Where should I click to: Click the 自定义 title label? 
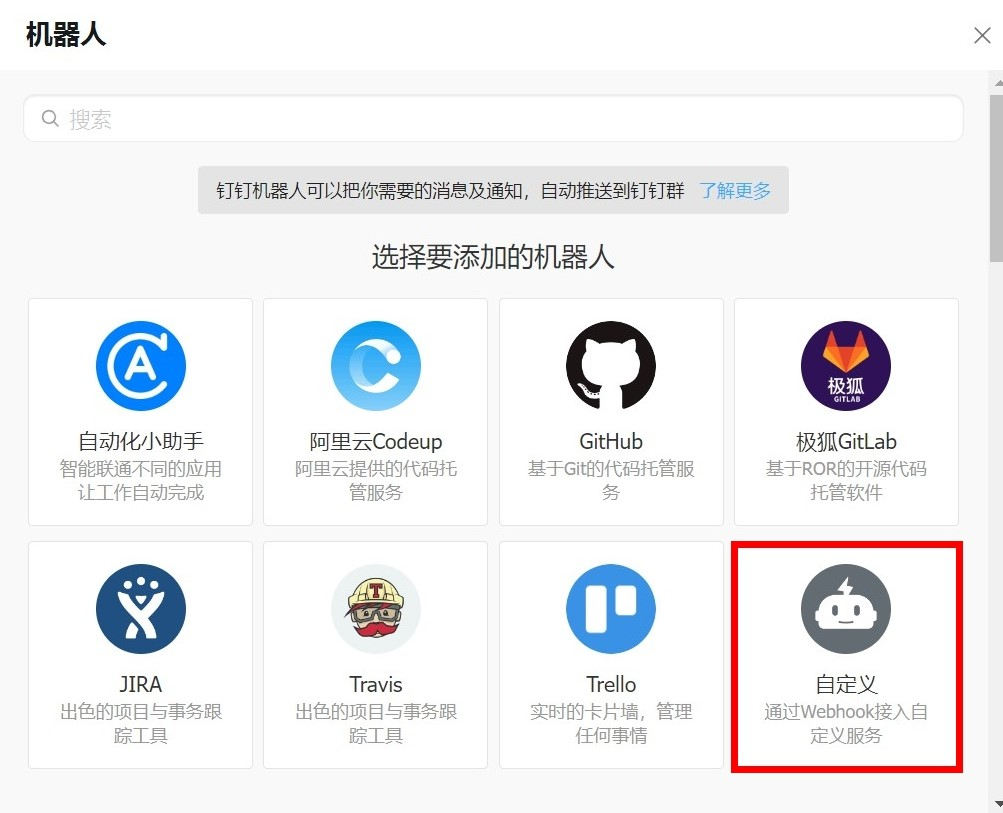coord(846,684)
